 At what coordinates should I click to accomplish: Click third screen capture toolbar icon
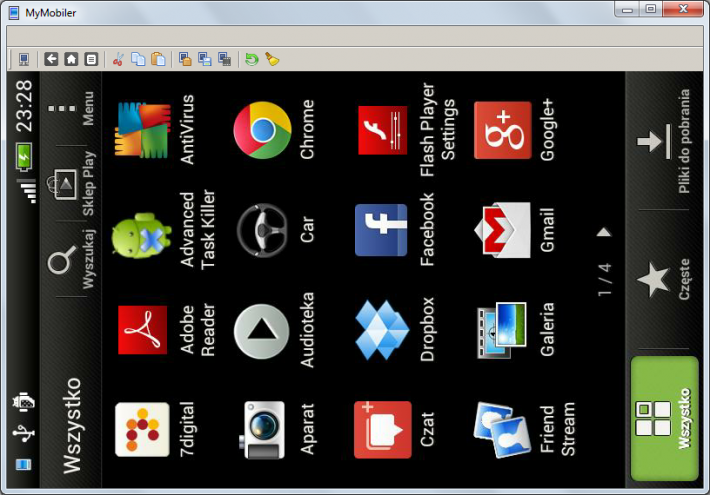(225, 59)
